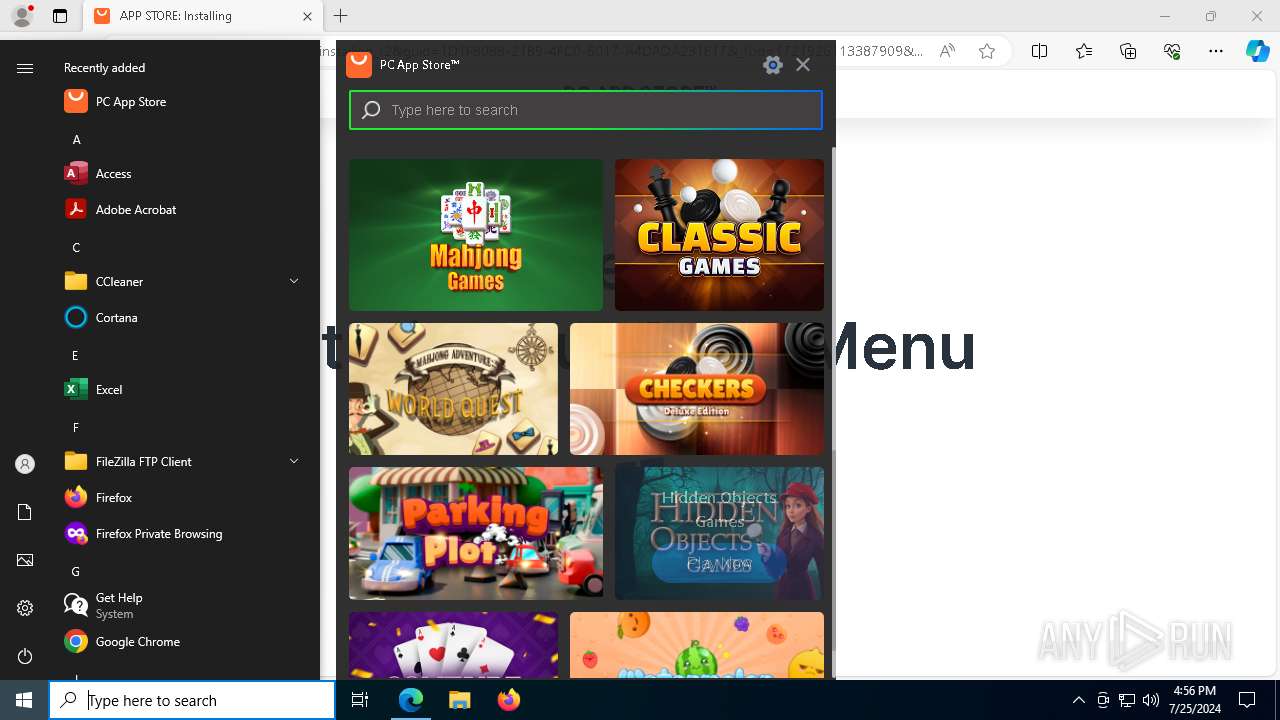Open the Edge profile icon

tap(21, 16)
